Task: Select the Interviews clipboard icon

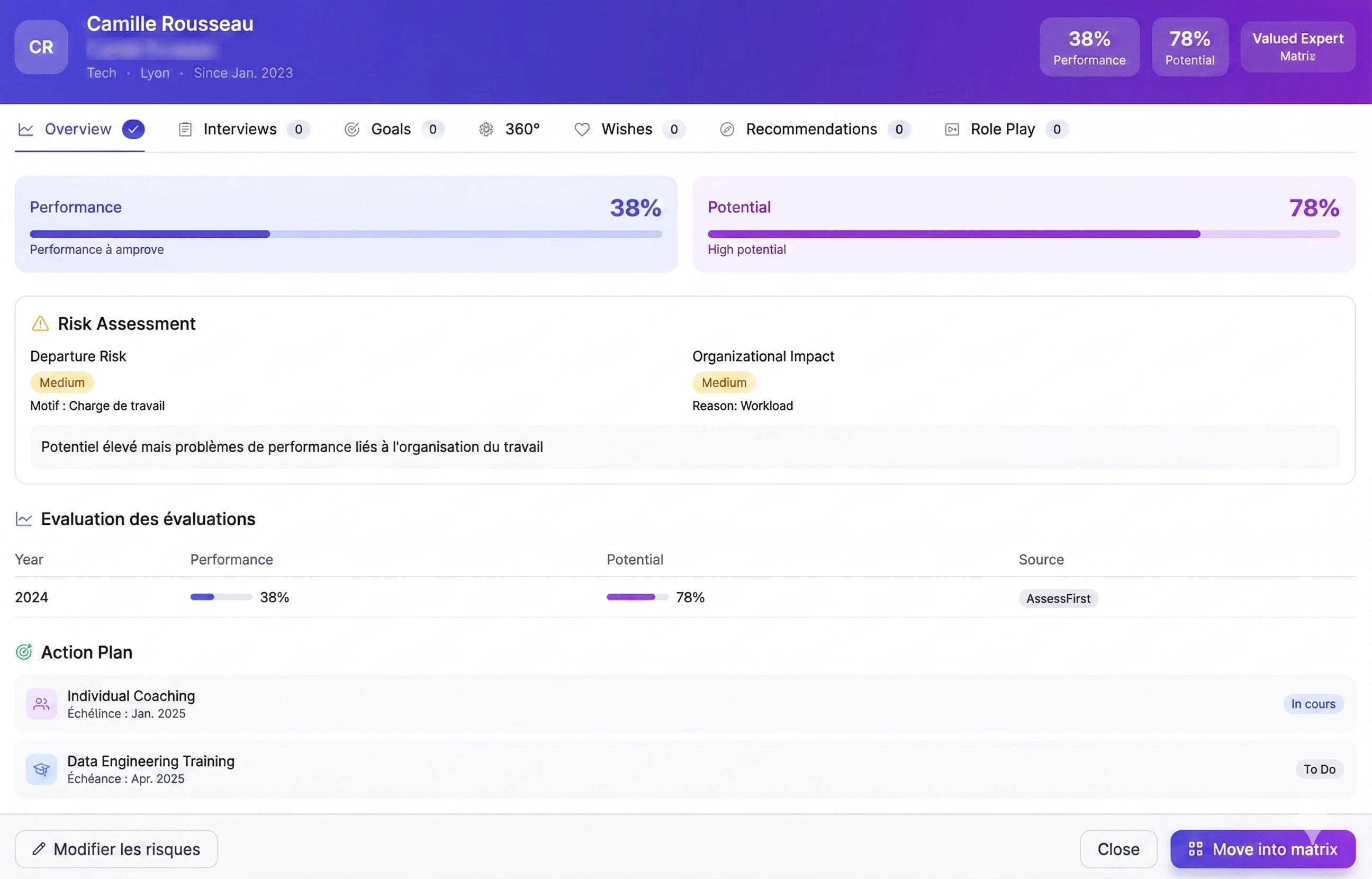Action: click(x=184, y=129)
